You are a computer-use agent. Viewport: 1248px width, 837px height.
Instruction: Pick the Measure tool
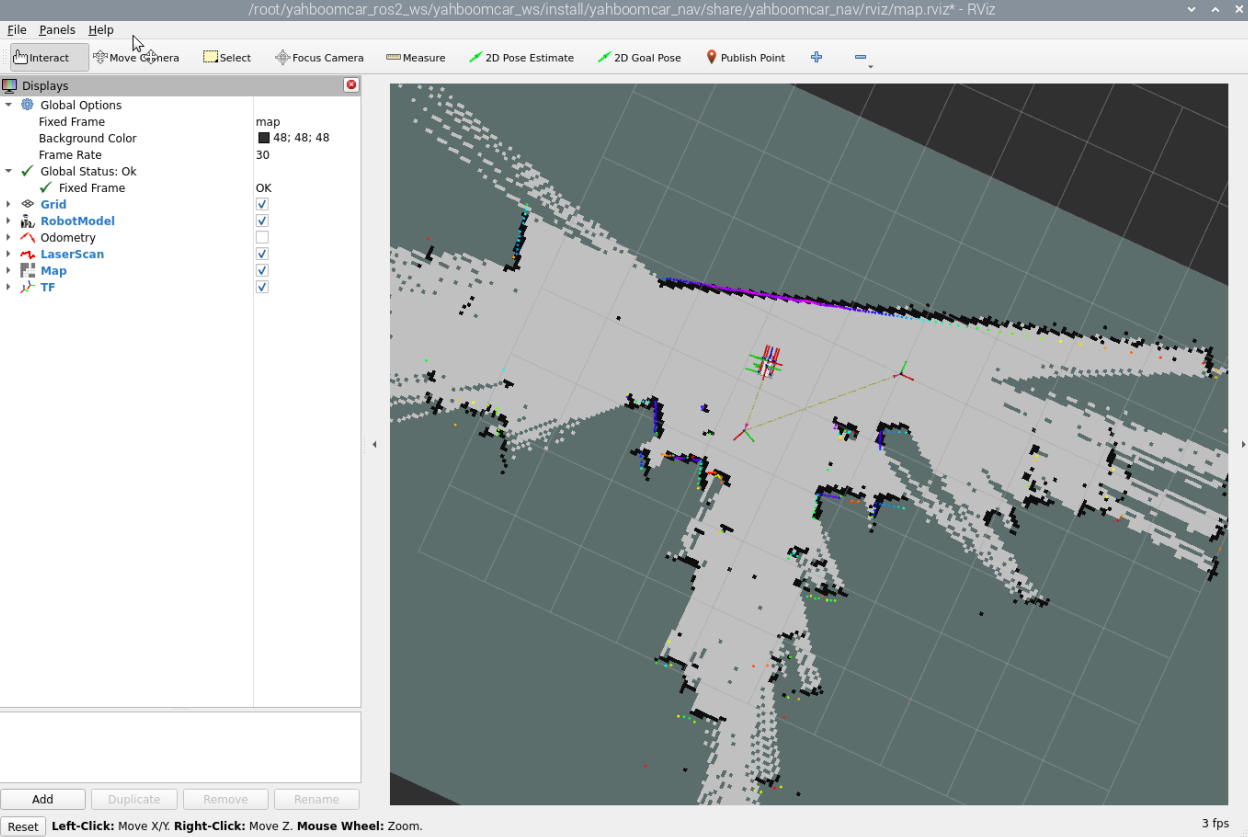tap(415, 58)
